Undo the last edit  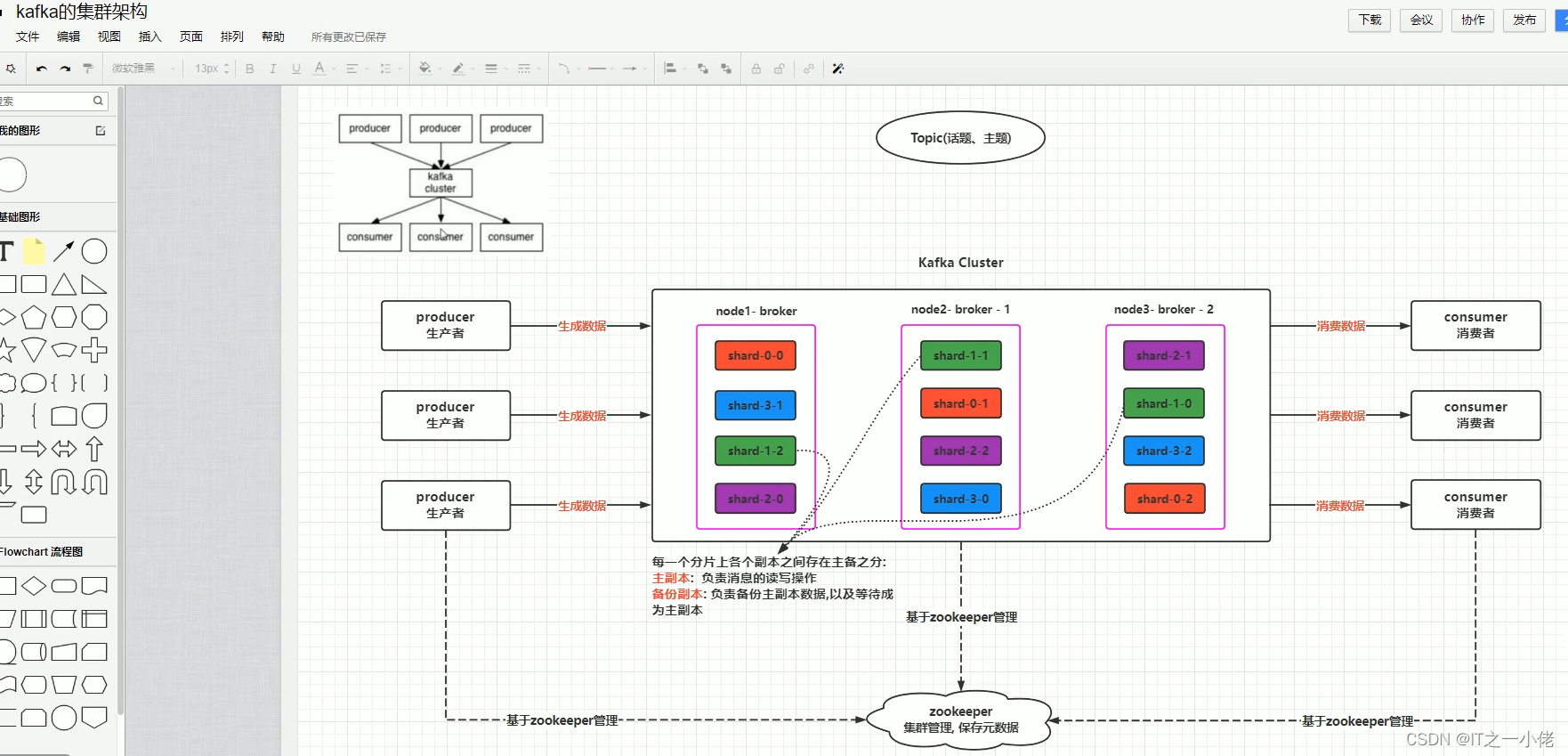42,69
